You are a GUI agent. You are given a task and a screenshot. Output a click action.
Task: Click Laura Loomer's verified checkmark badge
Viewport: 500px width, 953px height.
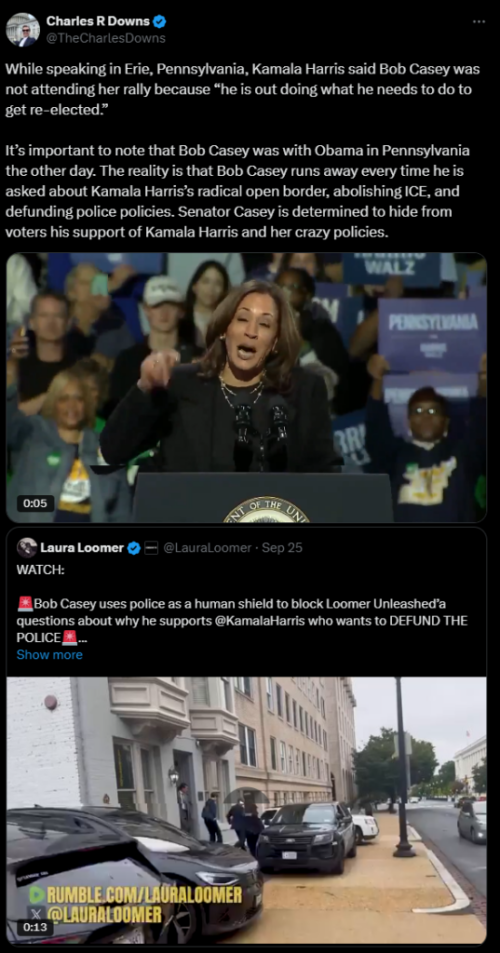[134, 548]
